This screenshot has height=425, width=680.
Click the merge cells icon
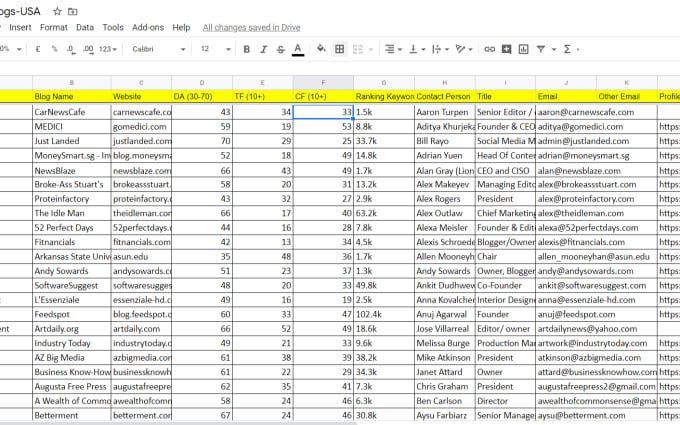(358, 49)
